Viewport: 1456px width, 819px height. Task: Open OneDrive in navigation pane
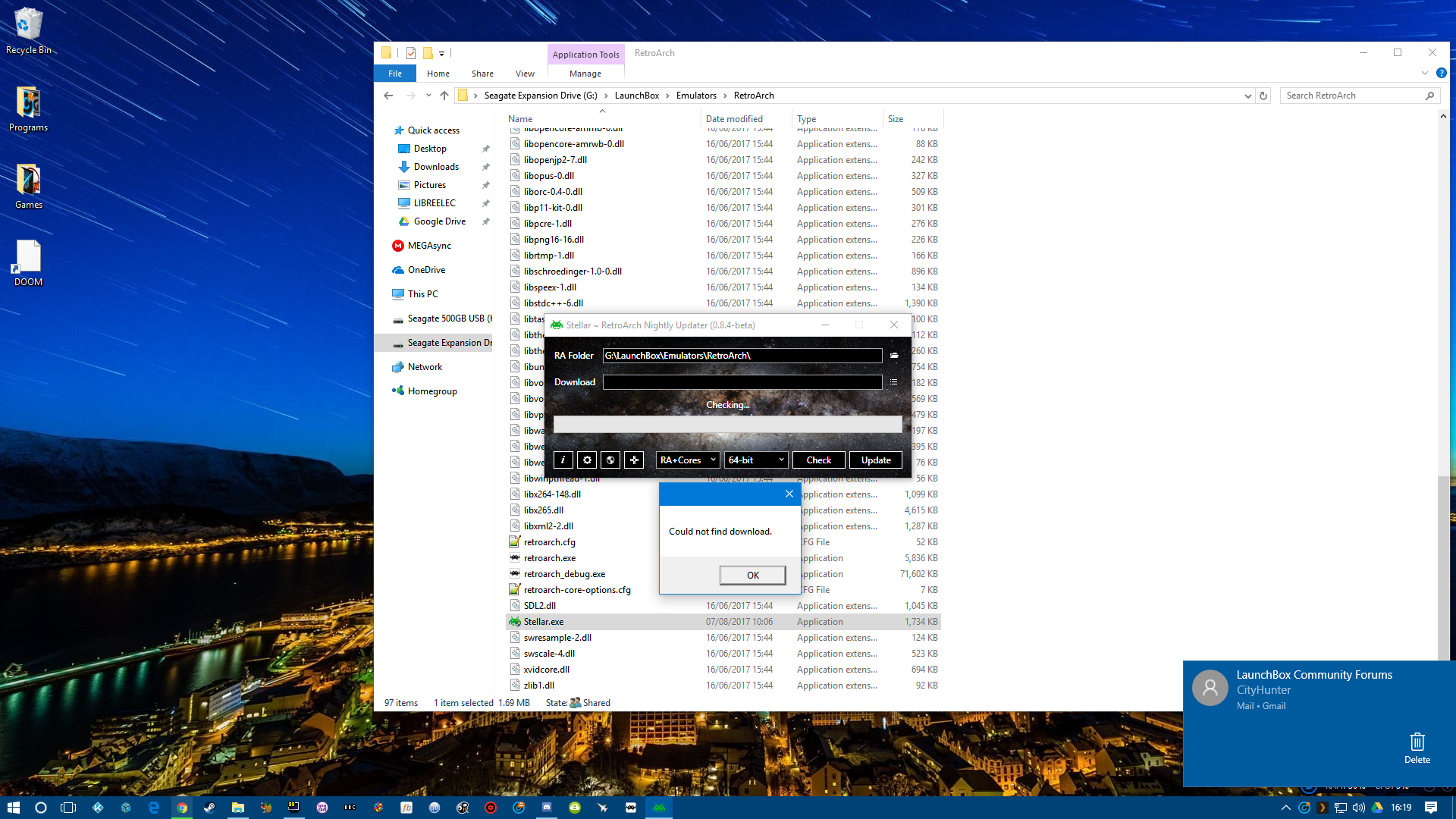[426, 270]
